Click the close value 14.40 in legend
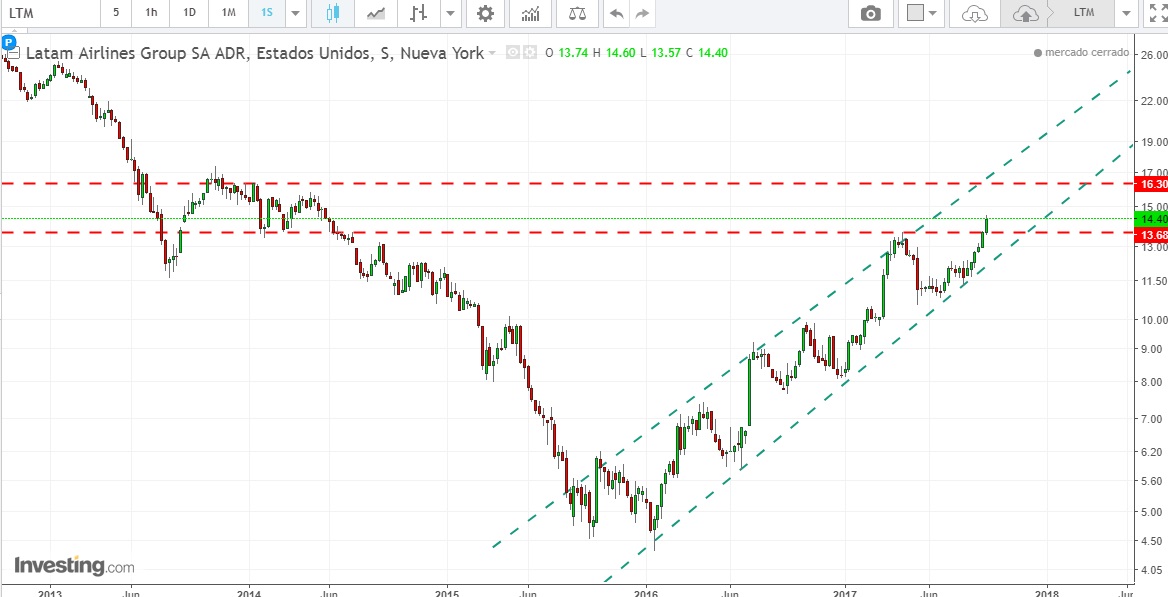This screenshot has height=597, width=1168. [x=712, y=53]
